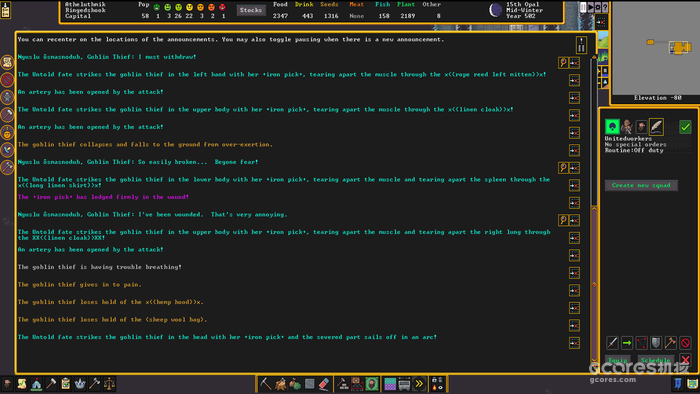700x394 pixels.
Task: Open the world map icon
Action: [692, 384]
